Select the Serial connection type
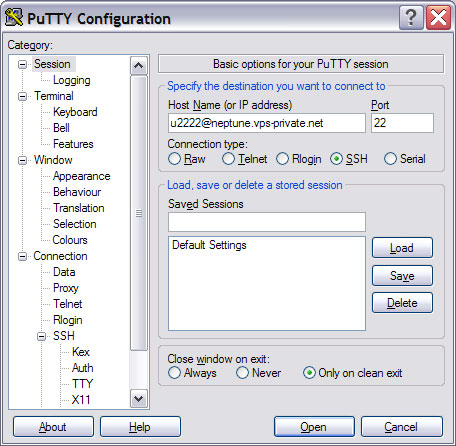Viewport: 456px width, 446px height. (x=390, y=159)
